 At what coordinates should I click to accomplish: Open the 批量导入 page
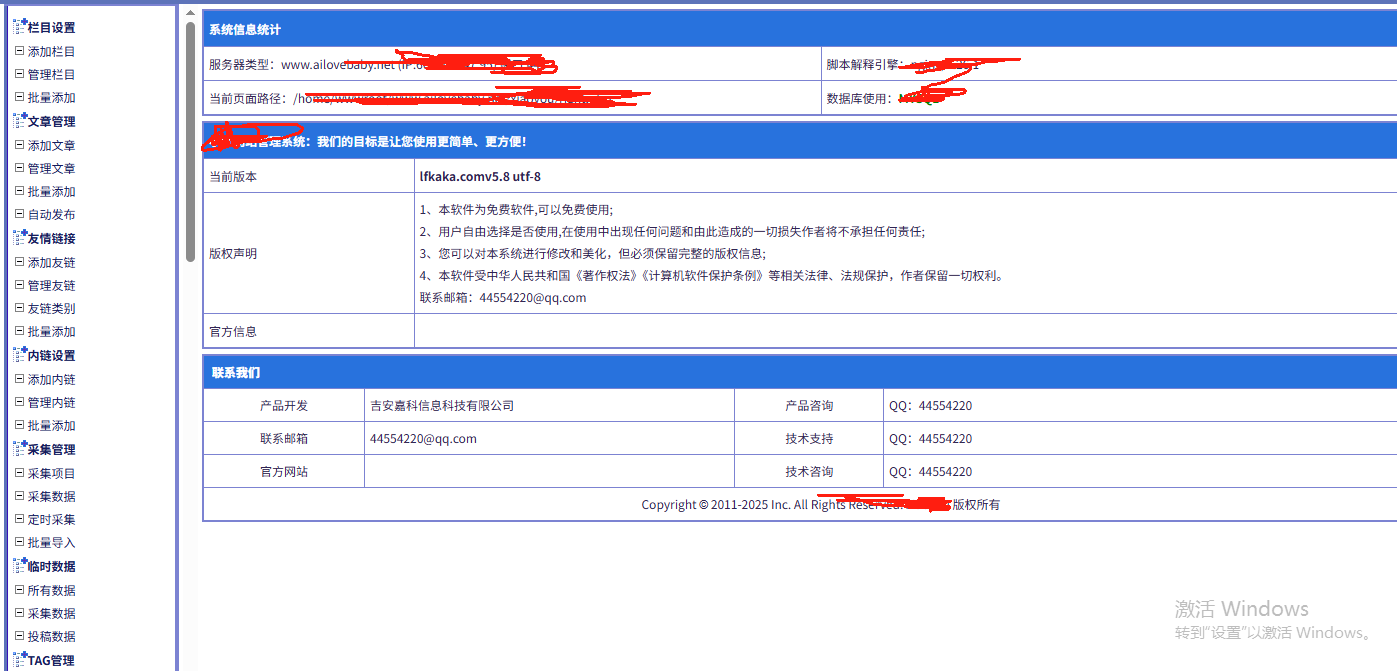(51, 543)
